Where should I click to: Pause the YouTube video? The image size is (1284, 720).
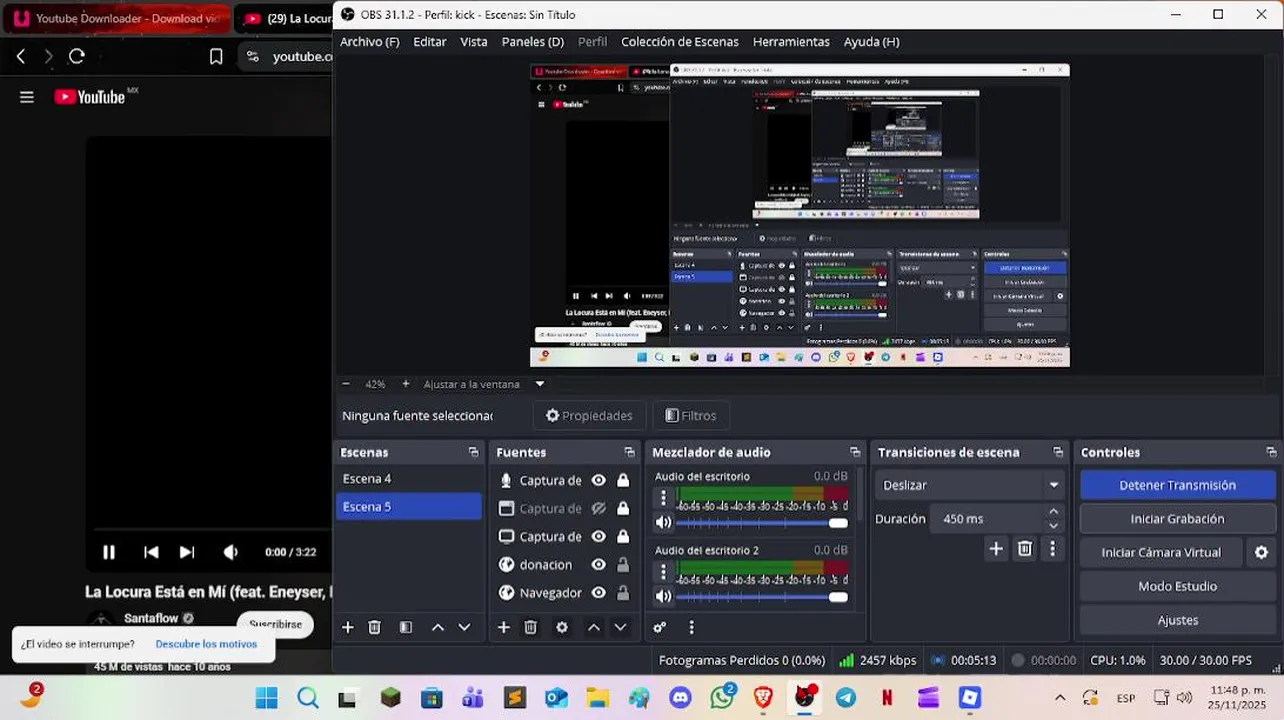[x=108, y=552]
